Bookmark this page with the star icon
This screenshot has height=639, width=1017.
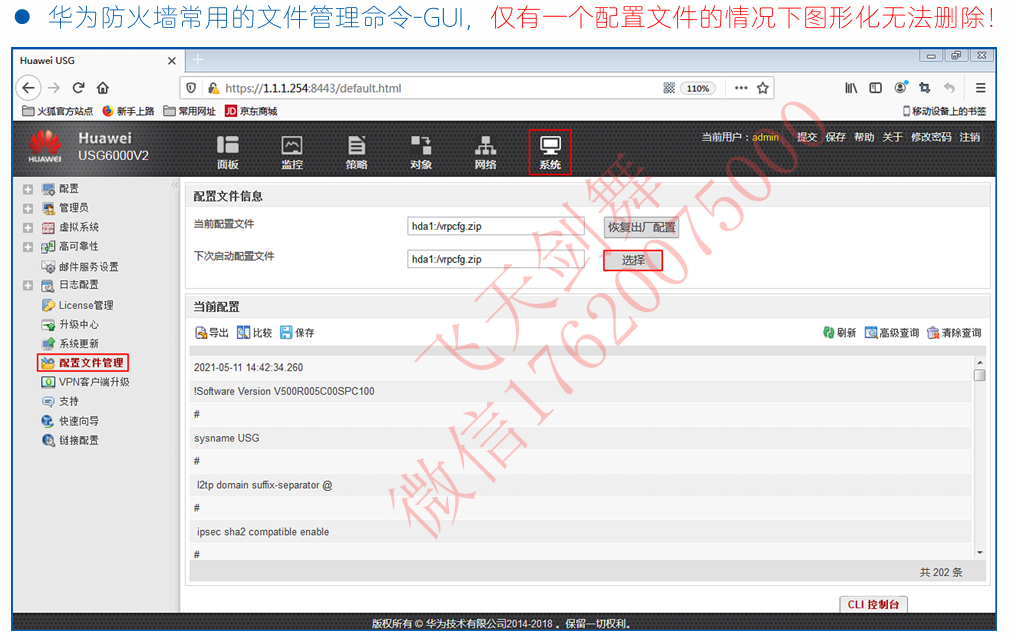pyautogui.click(x=763, y=88)
